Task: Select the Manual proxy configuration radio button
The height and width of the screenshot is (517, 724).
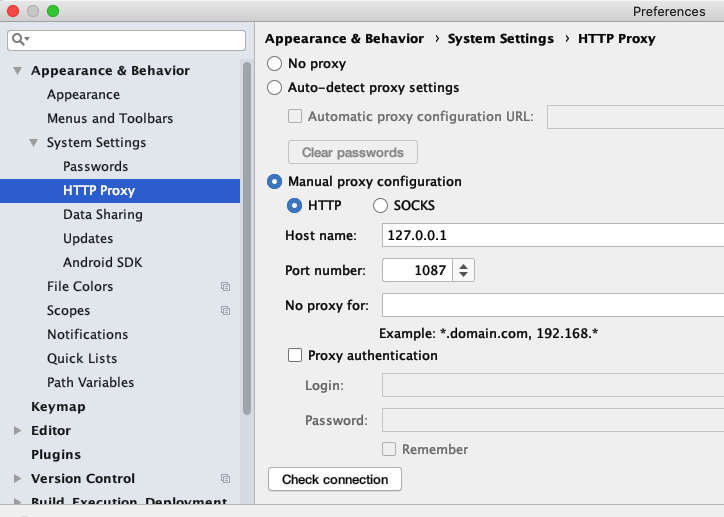Action: (x=274, y=182)
